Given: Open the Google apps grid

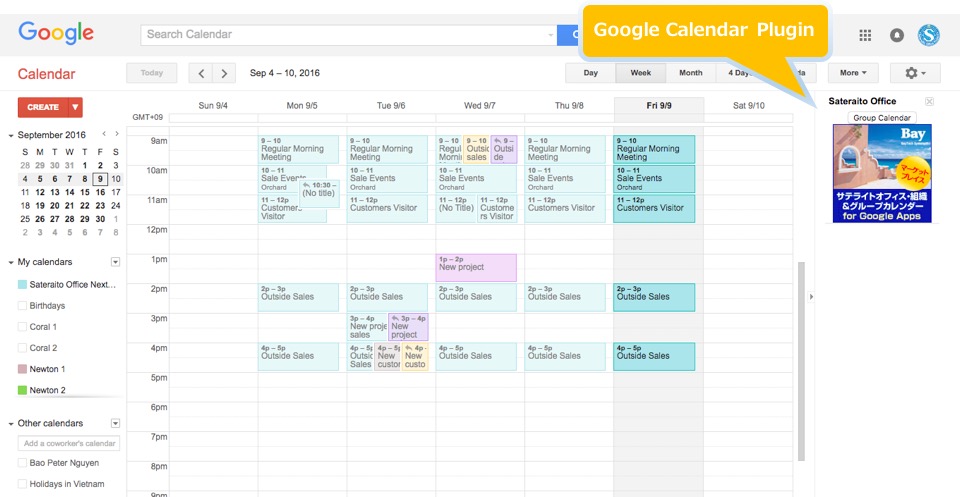Looking at the screenshot, I should coord(865,35).
